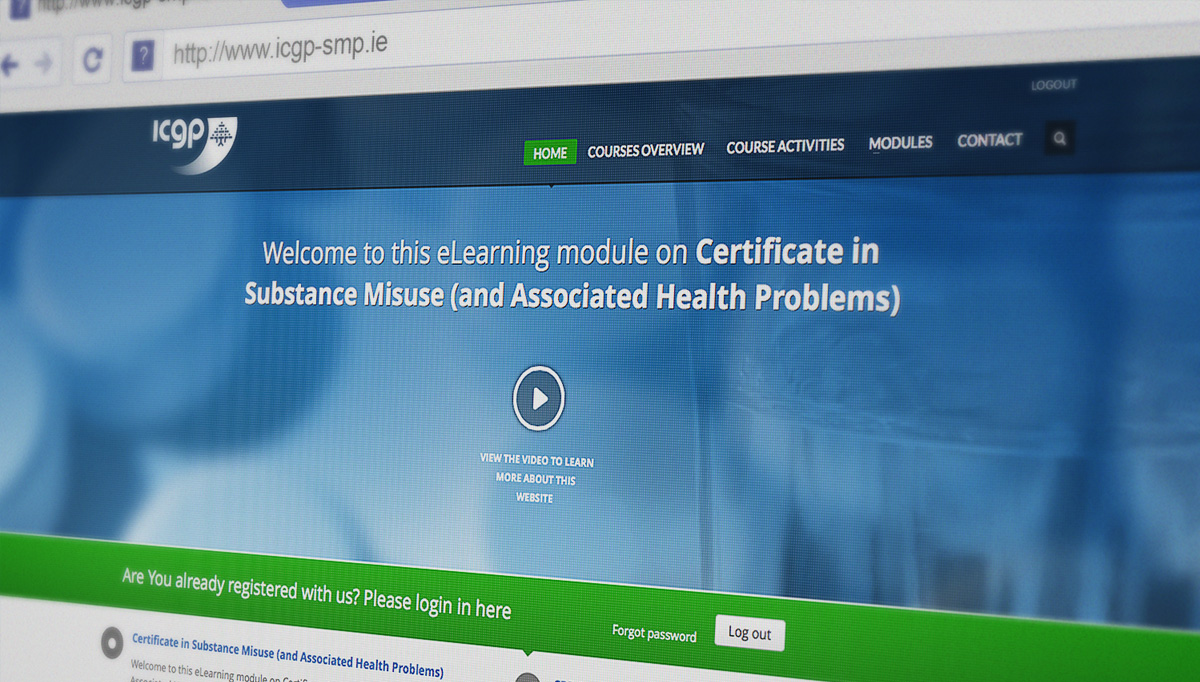Open the COURSES OVERVIEW menu item
This screenshot has width=1200, height=682.
[646, 150]
